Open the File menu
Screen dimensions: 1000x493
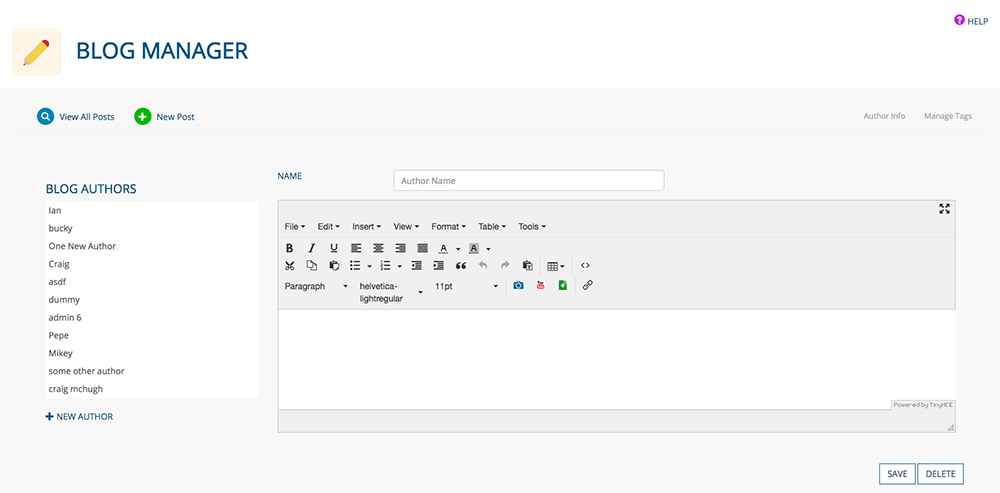pyautogui.click(x=295, y=226)
